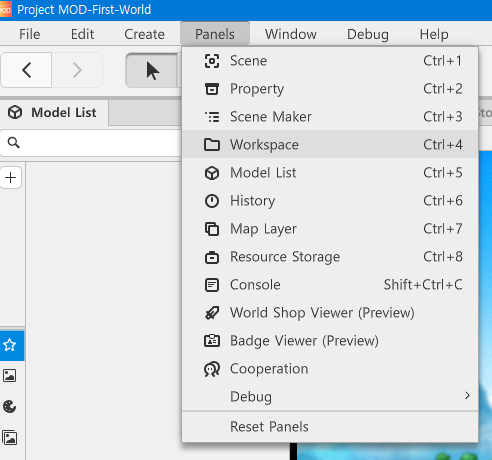Select the star favorites category icon

pos(10,345)
